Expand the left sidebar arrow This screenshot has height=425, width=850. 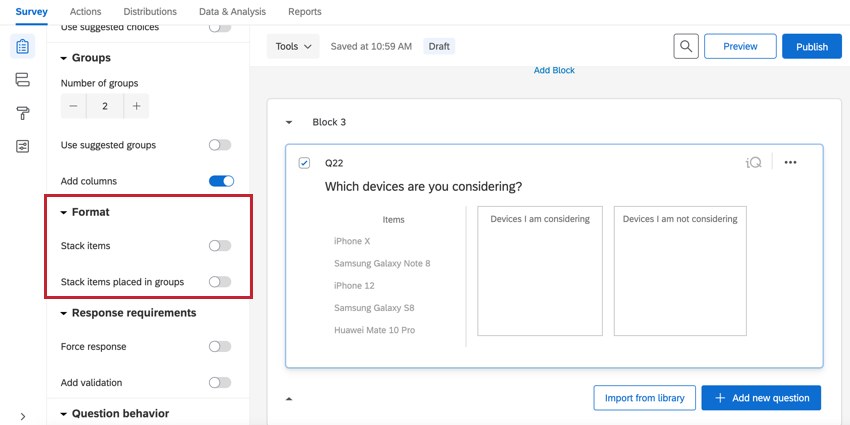pos(23,416)
